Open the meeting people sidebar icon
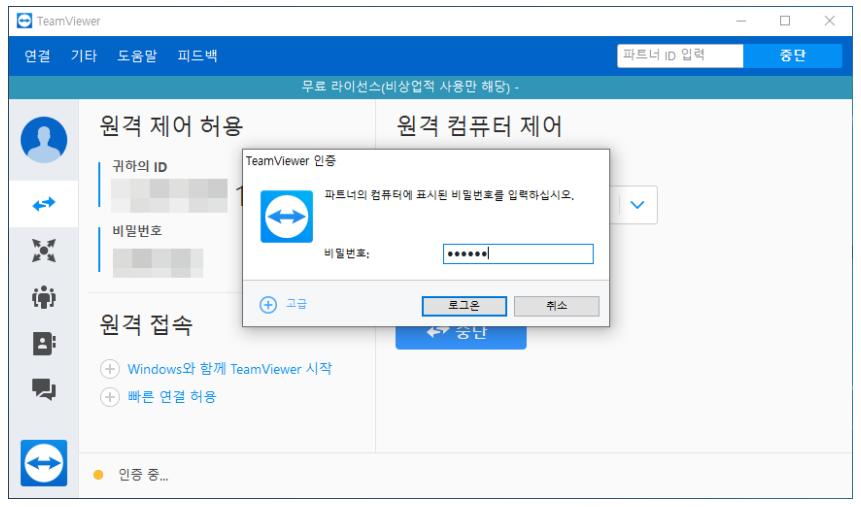This screenshot has width=861, height=507. [x=44, y=297]
